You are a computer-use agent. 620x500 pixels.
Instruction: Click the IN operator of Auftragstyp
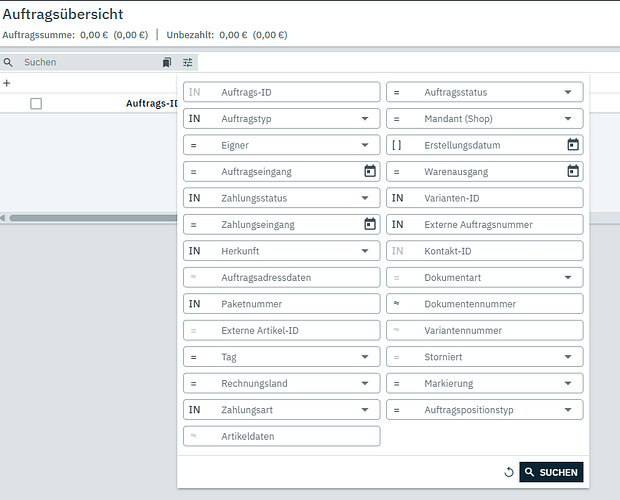click(x=195, y=119)
